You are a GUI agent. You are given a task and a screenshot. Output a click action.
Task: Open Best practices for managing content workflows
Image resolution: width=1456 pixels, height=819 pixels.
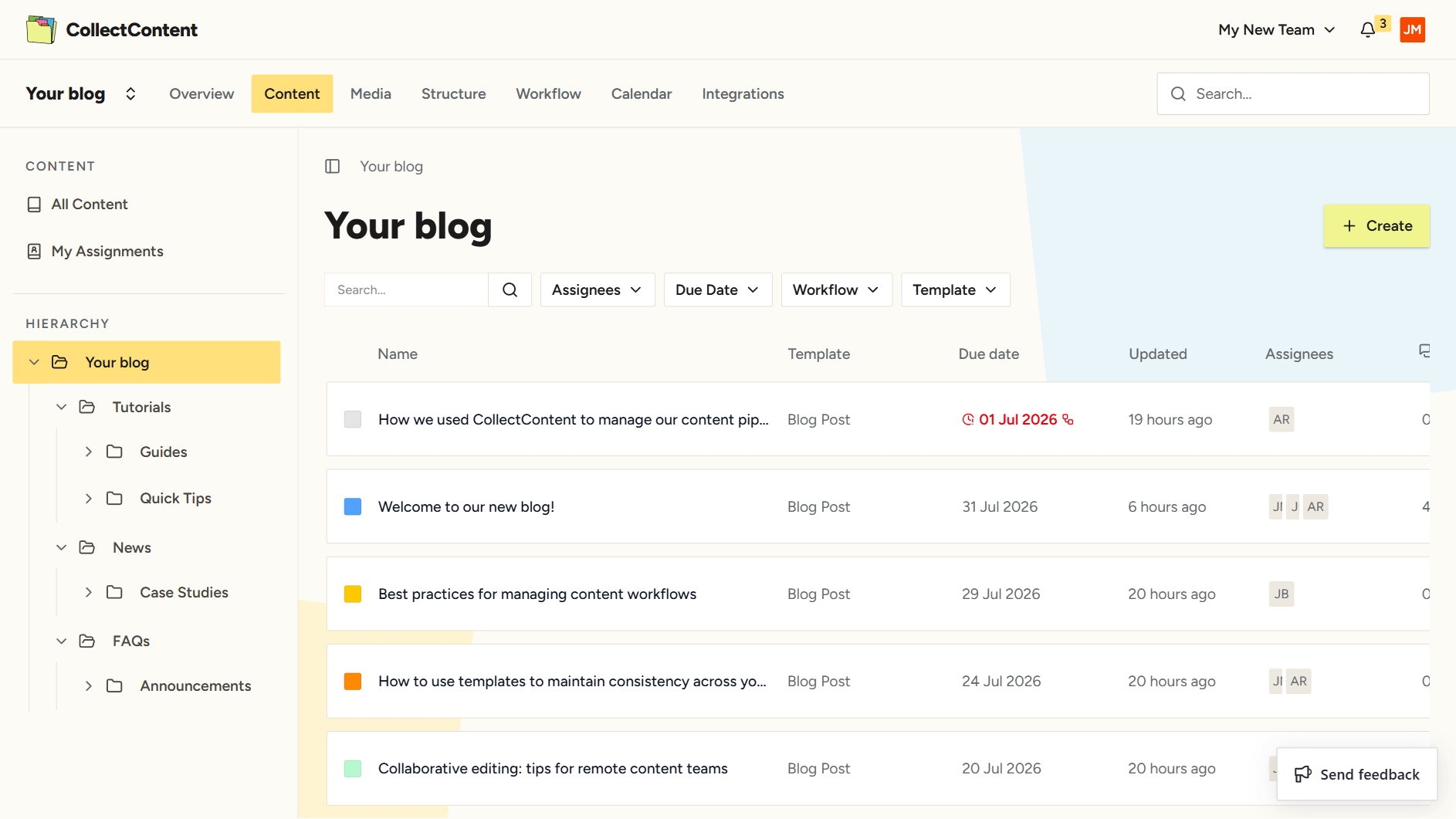[537, 594]
